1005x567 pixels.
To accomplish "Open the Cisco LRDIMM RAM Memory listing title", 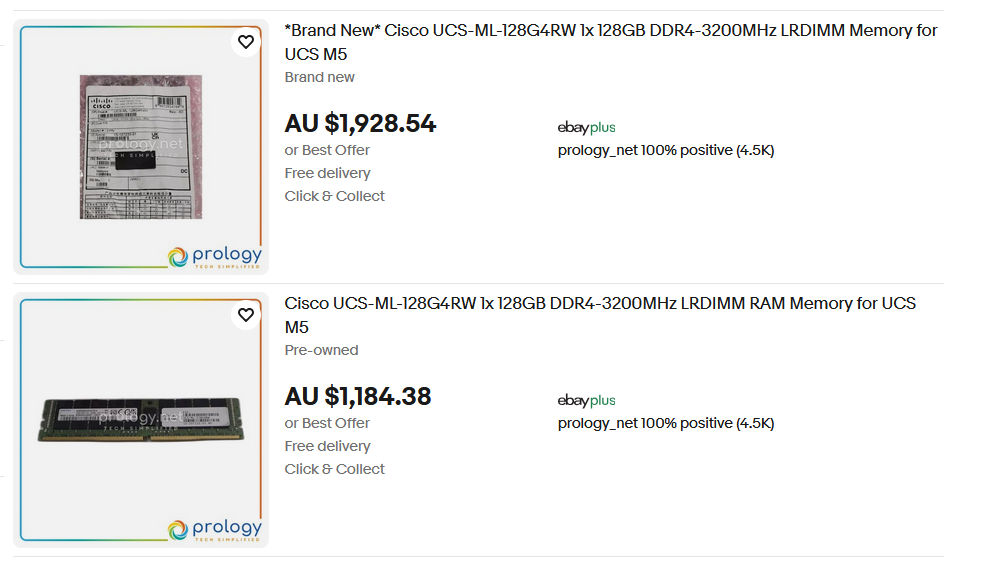I will point(600,315).
